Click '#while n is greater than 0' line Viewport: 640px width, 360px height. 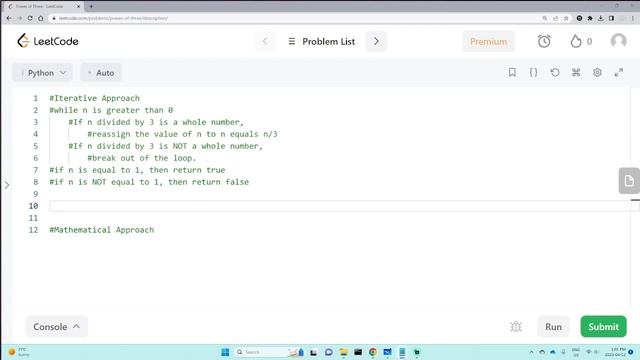pos(111,110)
